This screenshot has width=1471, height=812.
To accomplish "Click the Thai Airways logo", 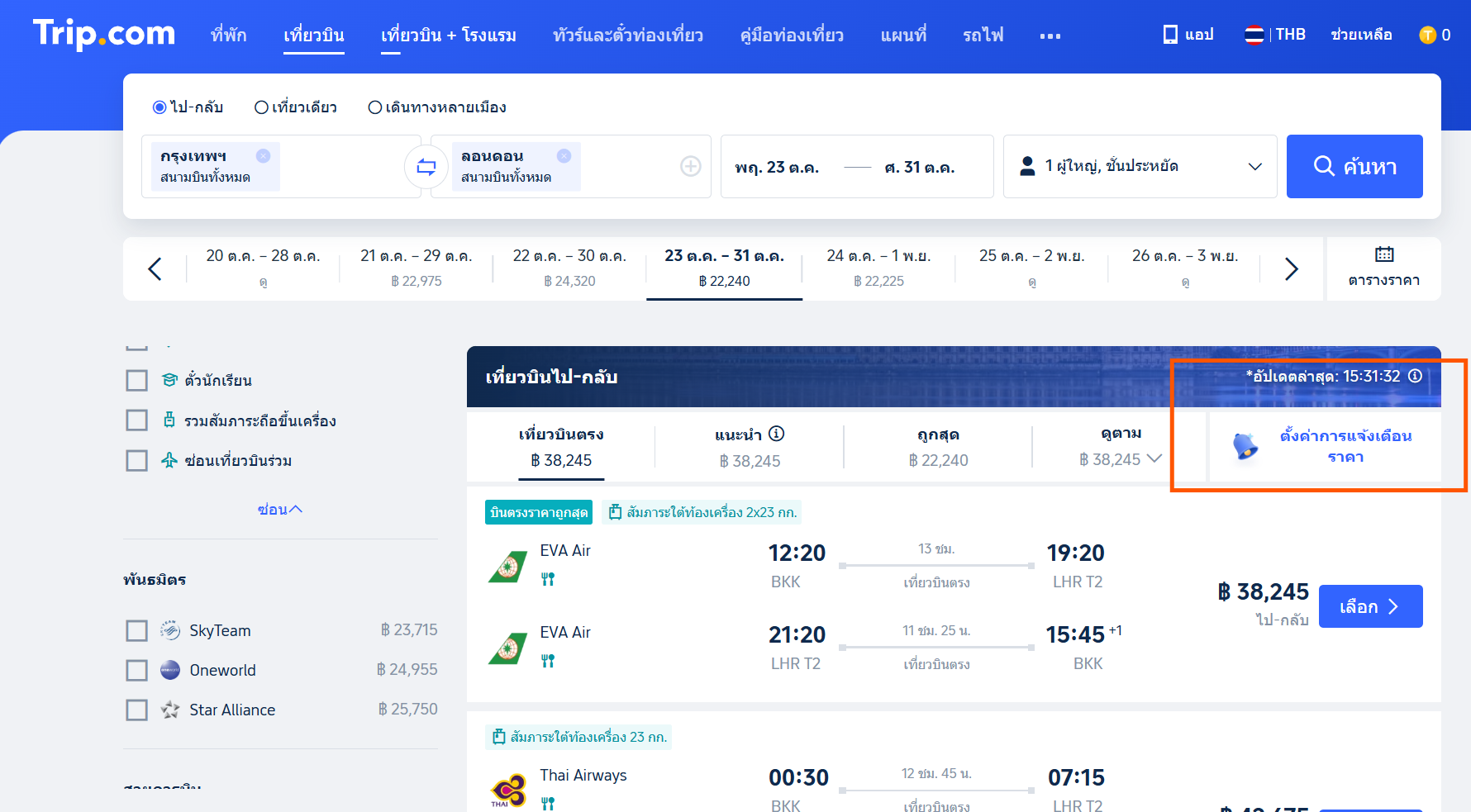I will [x=507, y=791].
